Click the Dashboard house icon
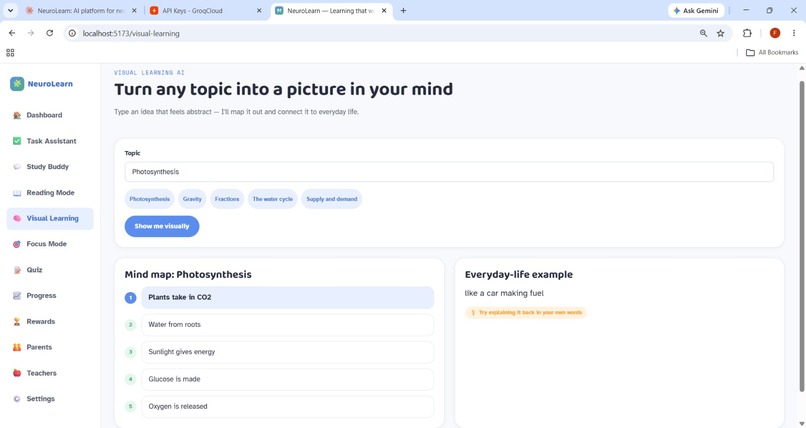 click(x=17, y=115)
